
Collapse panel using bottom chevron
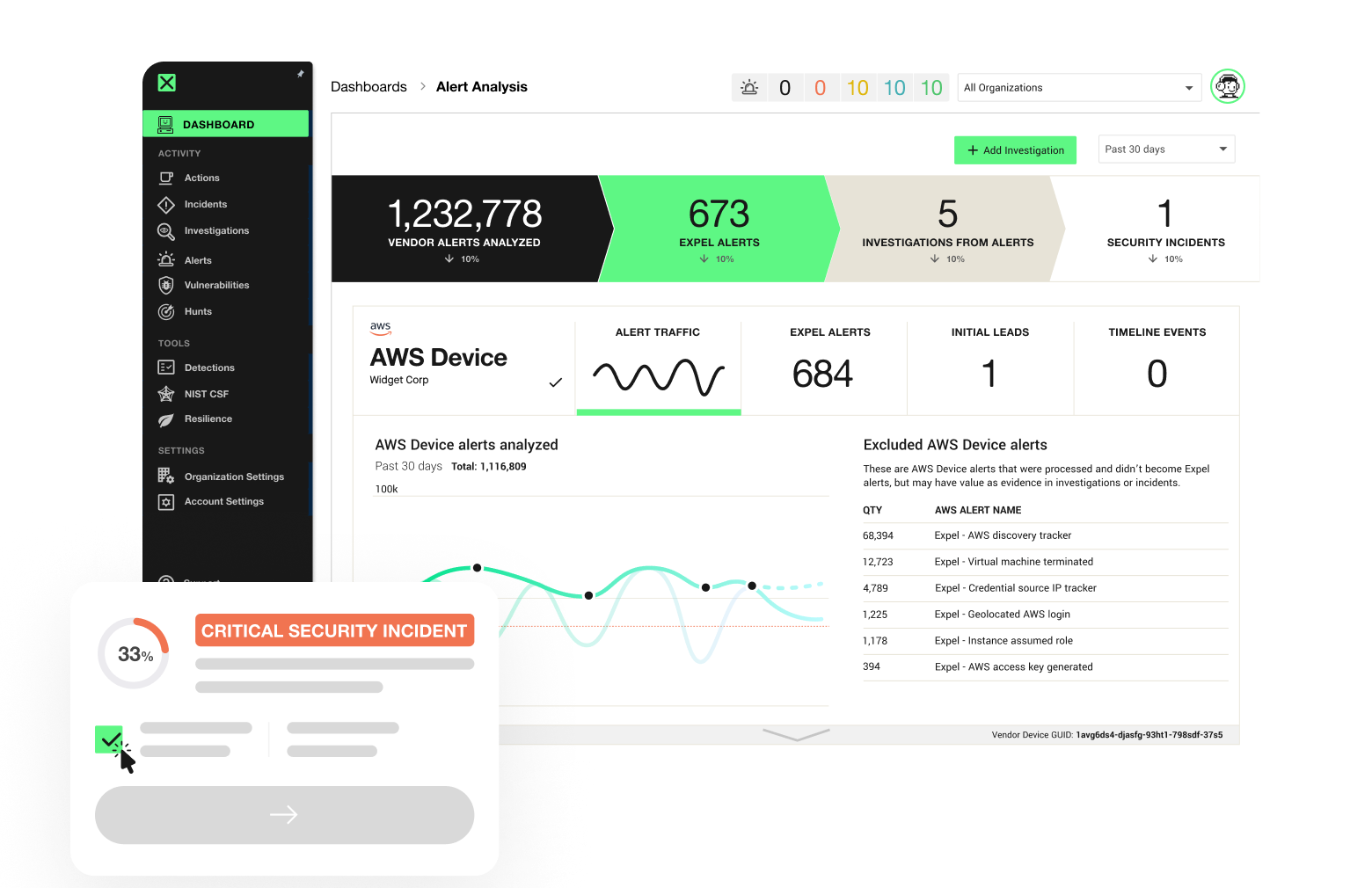pyautogui.click(x=796, y=734)
